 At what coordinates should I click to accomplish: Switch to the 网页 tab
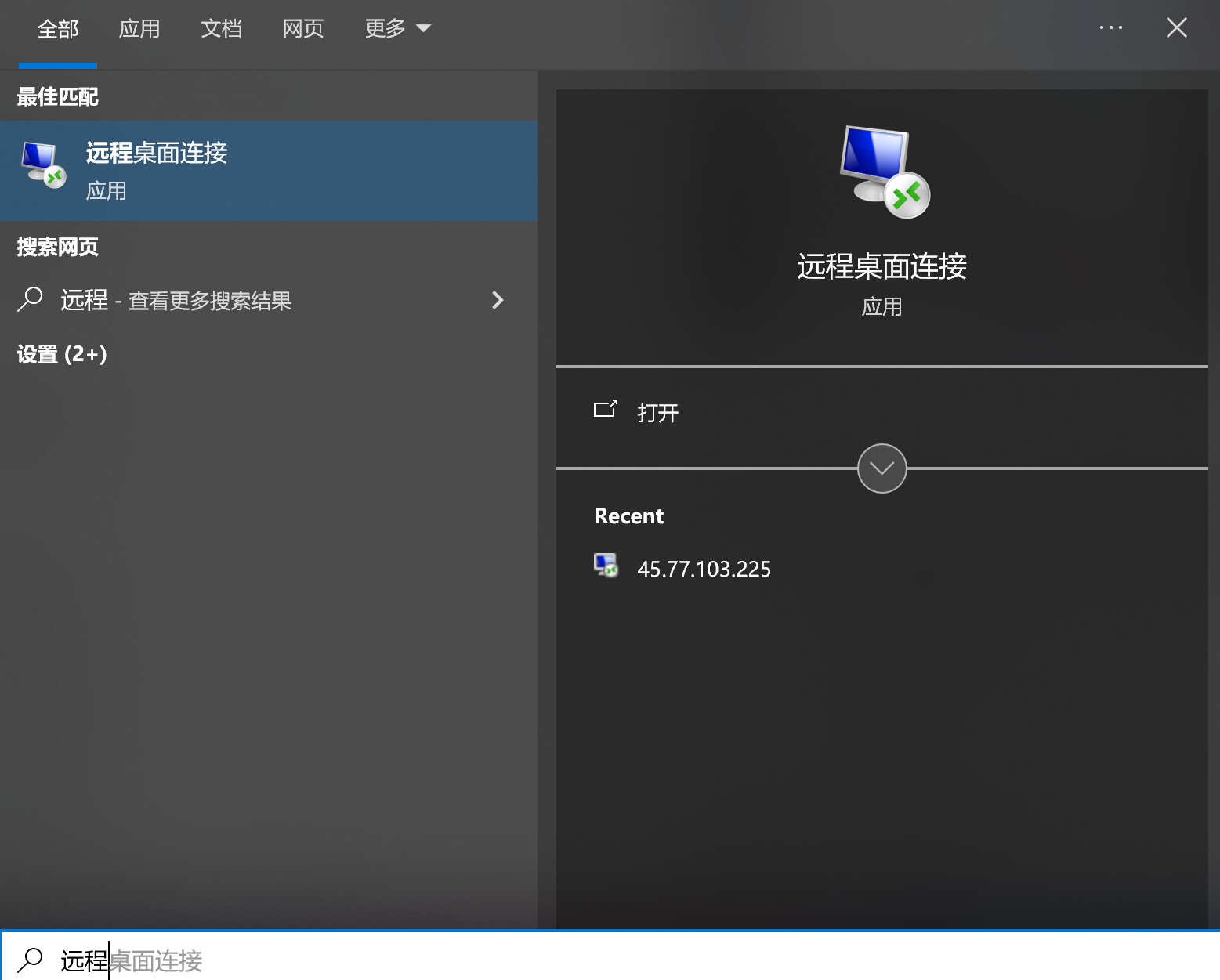[x=303, y=29]
